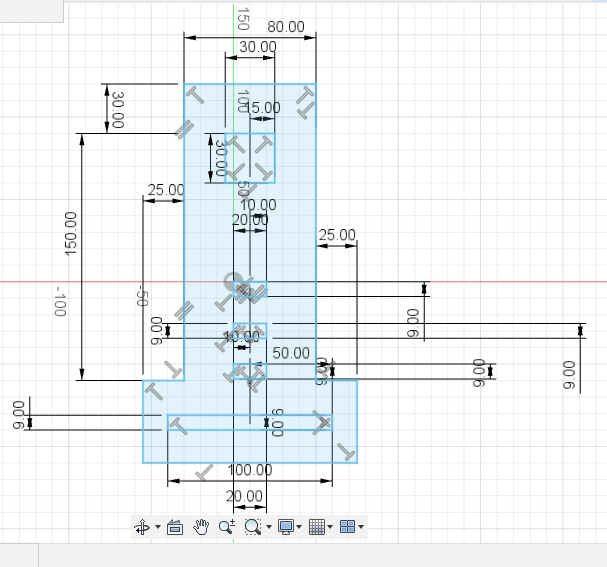
Task: Select the right edge of the upper square cutout
Action: [x=275, y=158]
